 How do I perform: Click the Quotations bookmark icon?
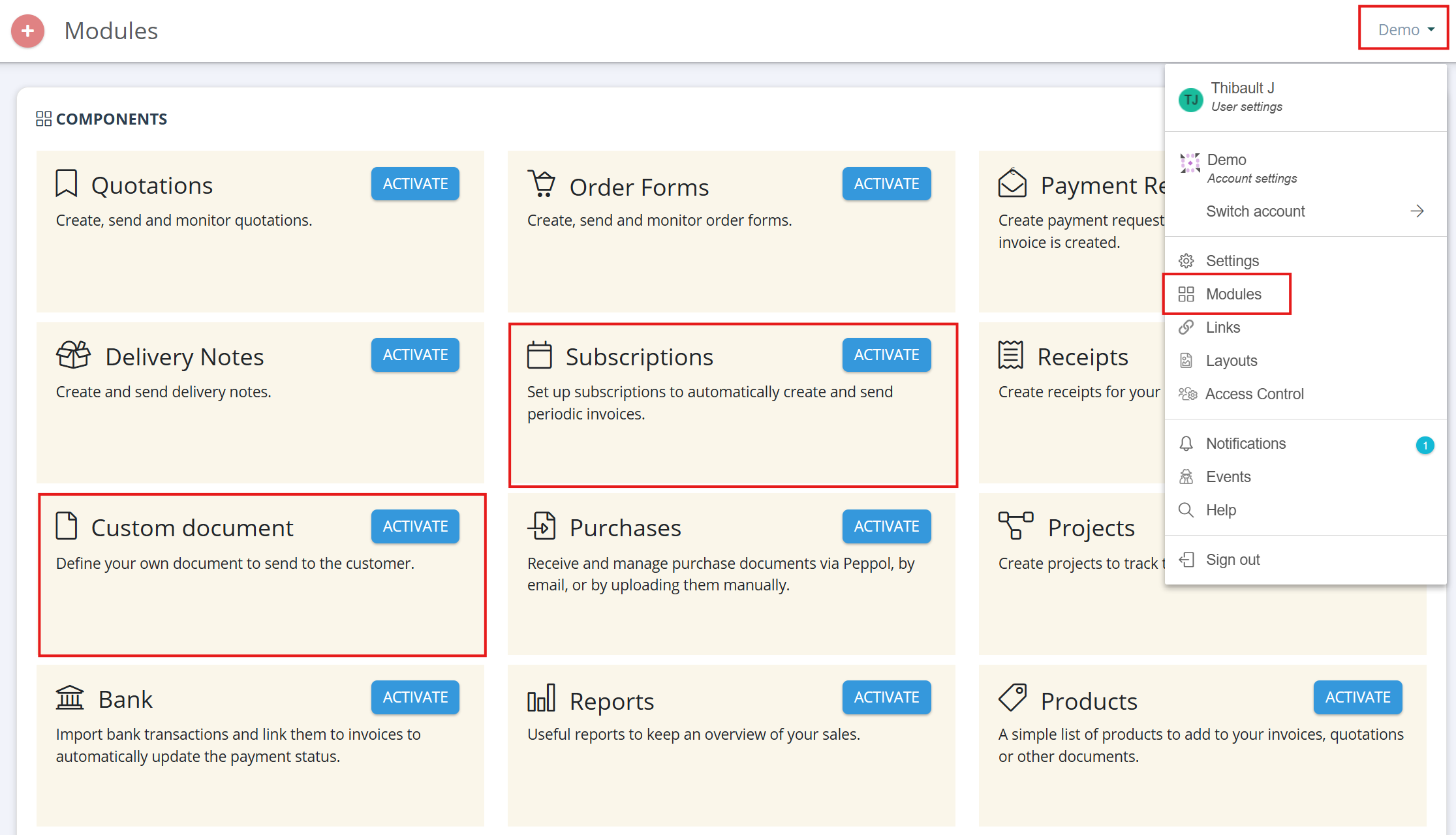tap(67, 183)
